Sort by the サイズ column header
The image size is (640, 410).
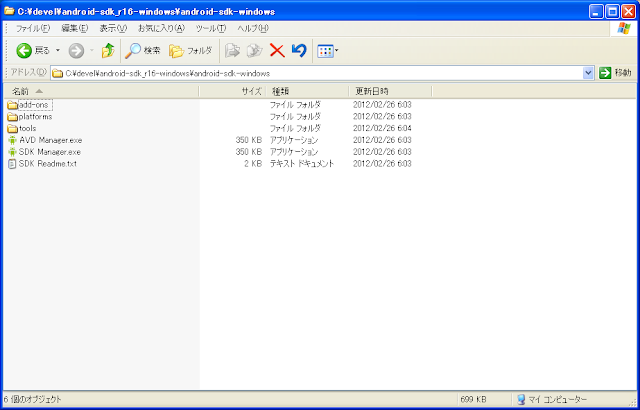(232, 91)
